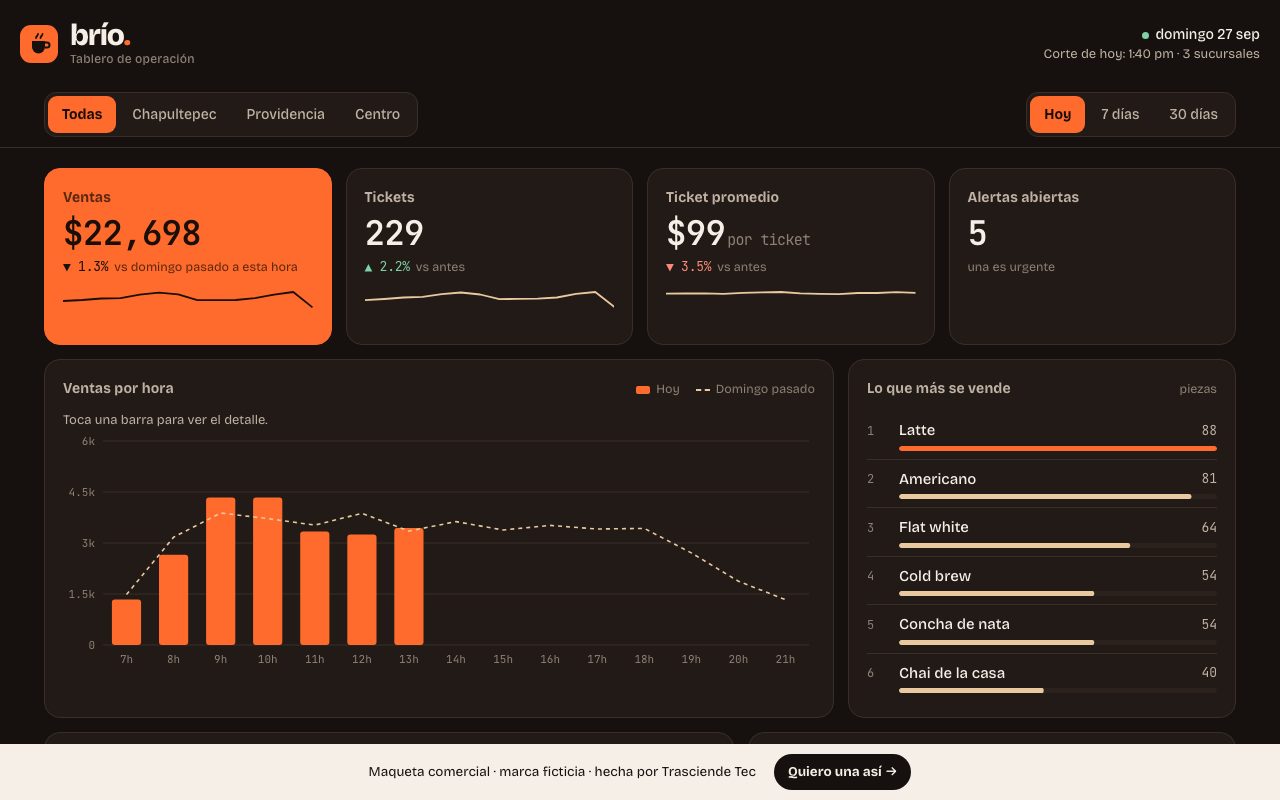
Task: Select the Hoy time range
Action: (x=1057, y=114)
